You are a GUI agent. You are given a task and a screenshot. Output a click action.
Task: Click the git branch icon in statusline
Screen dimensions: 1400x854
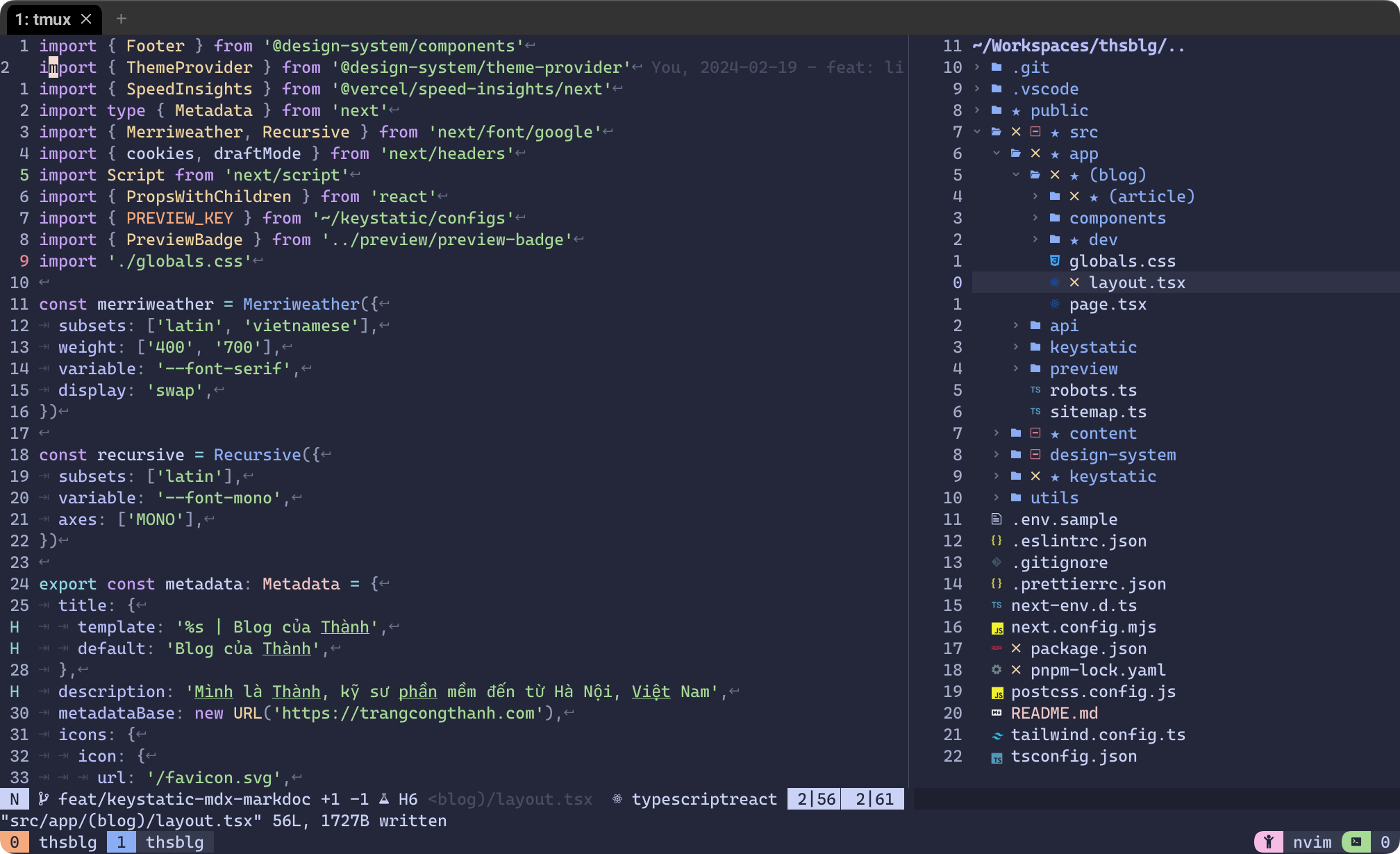click(x=43, y=799)
